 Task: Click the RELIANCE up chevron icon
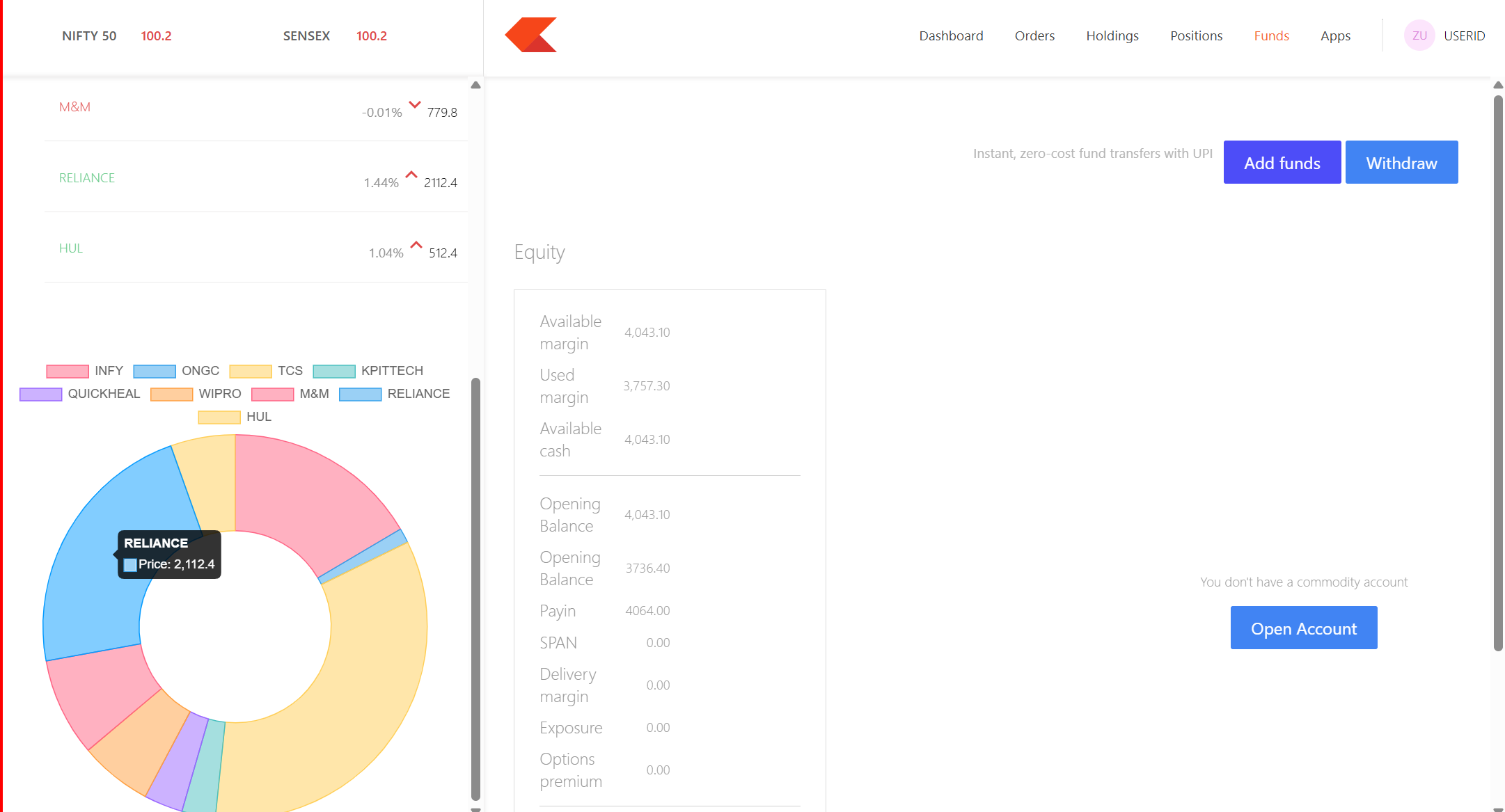coord(411,175)
